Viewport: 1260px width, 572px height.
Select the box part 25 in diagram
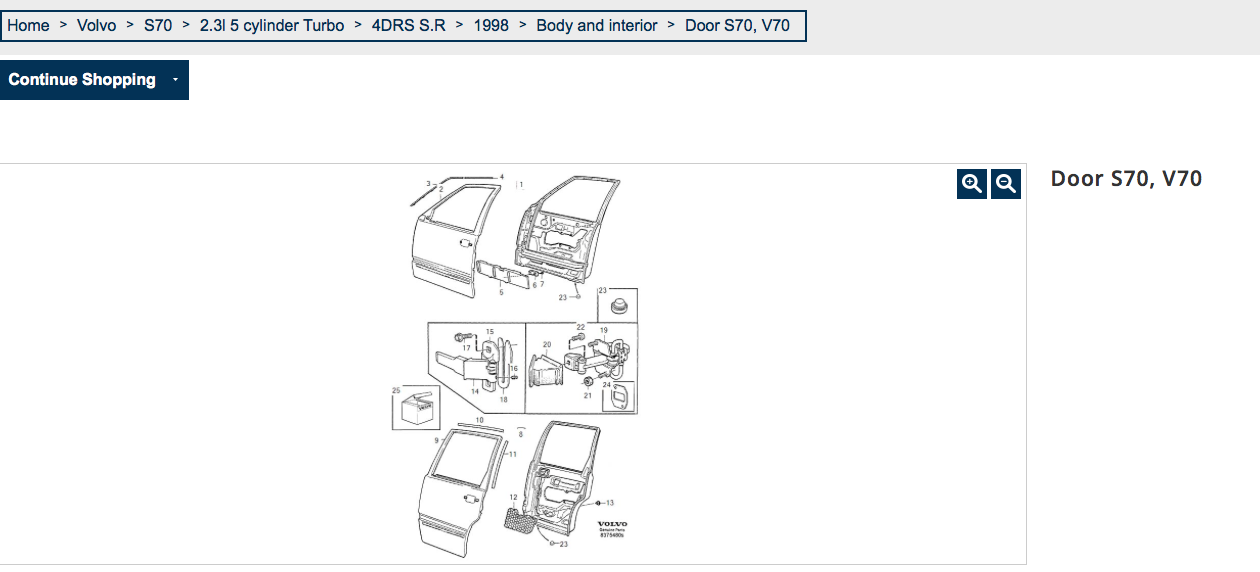(x=413, y=408)
